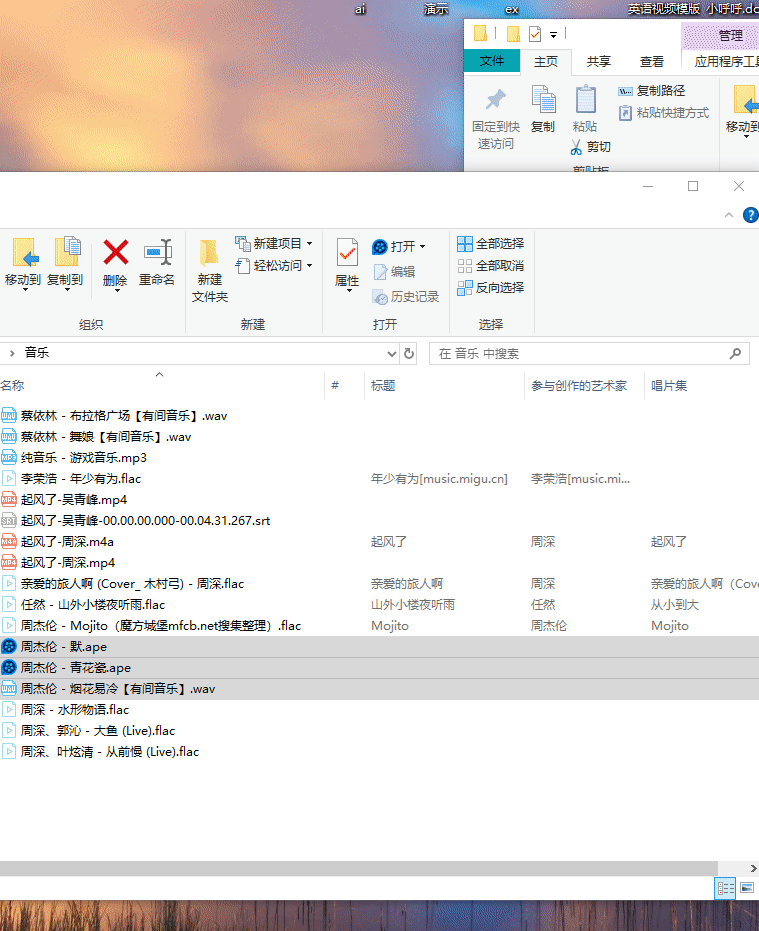Click the Invert selection icon
Image resolution: width=759 pixels, height=931 pixels.
(464, 287)
